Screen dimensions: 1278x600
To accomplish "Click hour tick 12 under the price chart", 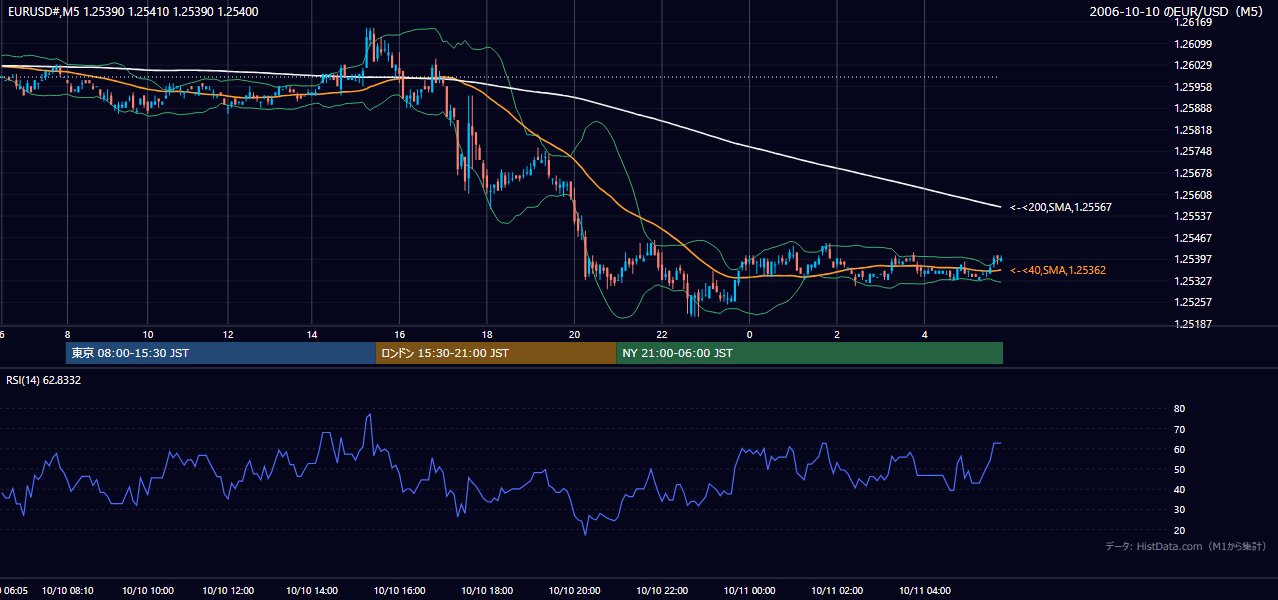I will (228, 334).
